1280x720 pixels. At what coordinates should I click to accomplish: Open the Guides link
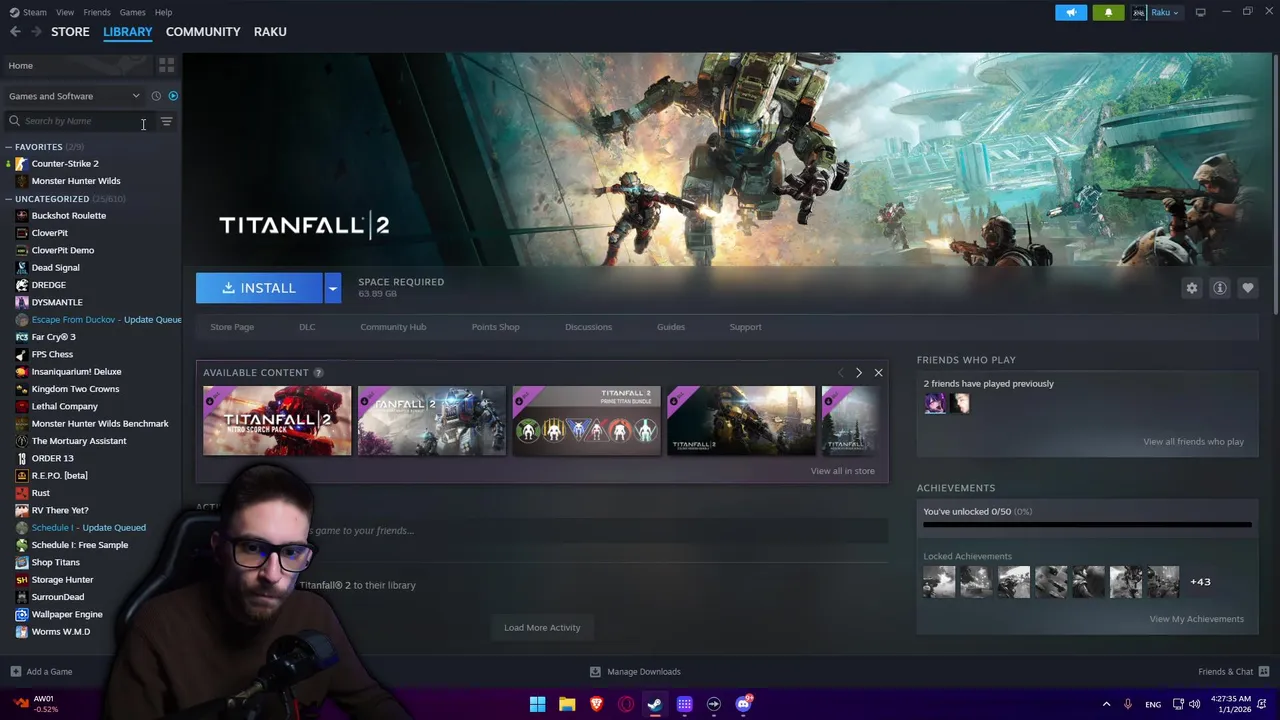click(x=671, y=327)
